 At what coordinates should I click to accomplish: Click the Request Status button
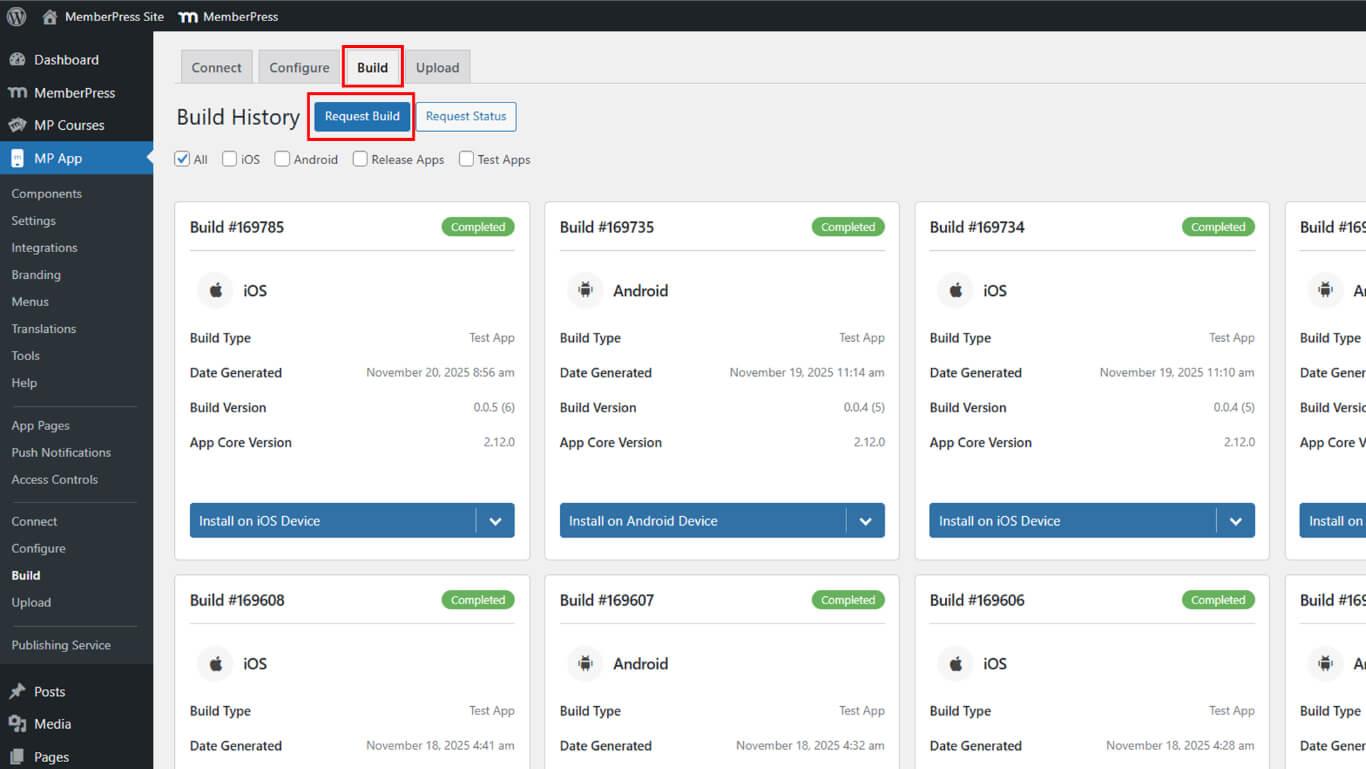tap(466, 116)
